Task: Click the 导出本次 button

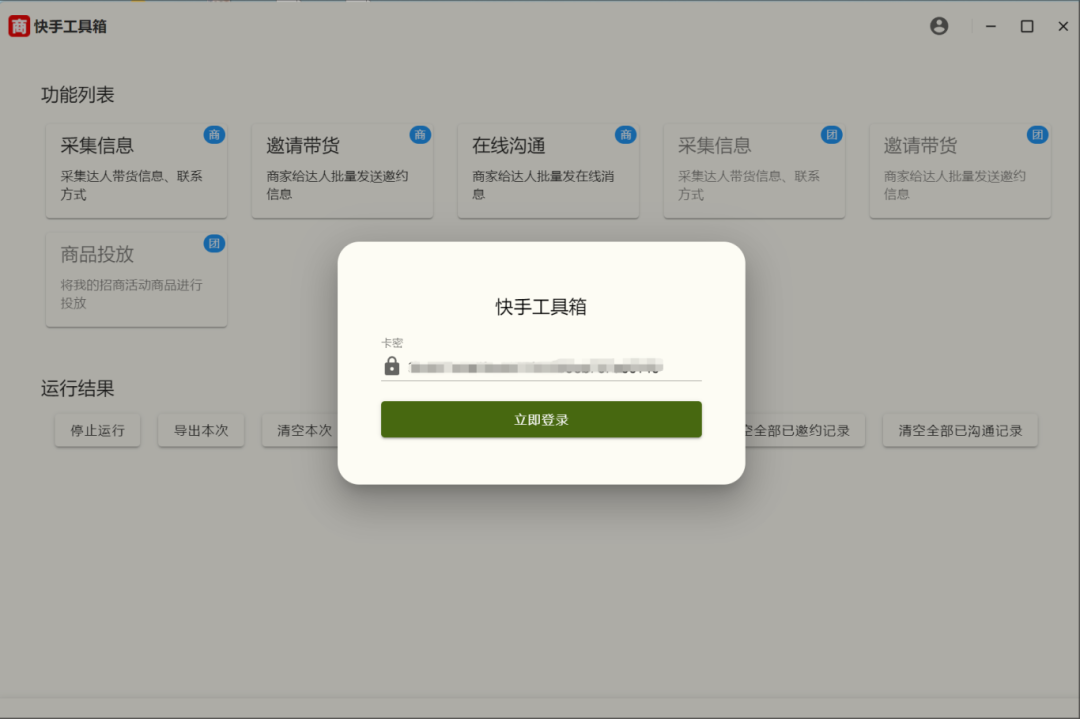Action: pos(201,430)
